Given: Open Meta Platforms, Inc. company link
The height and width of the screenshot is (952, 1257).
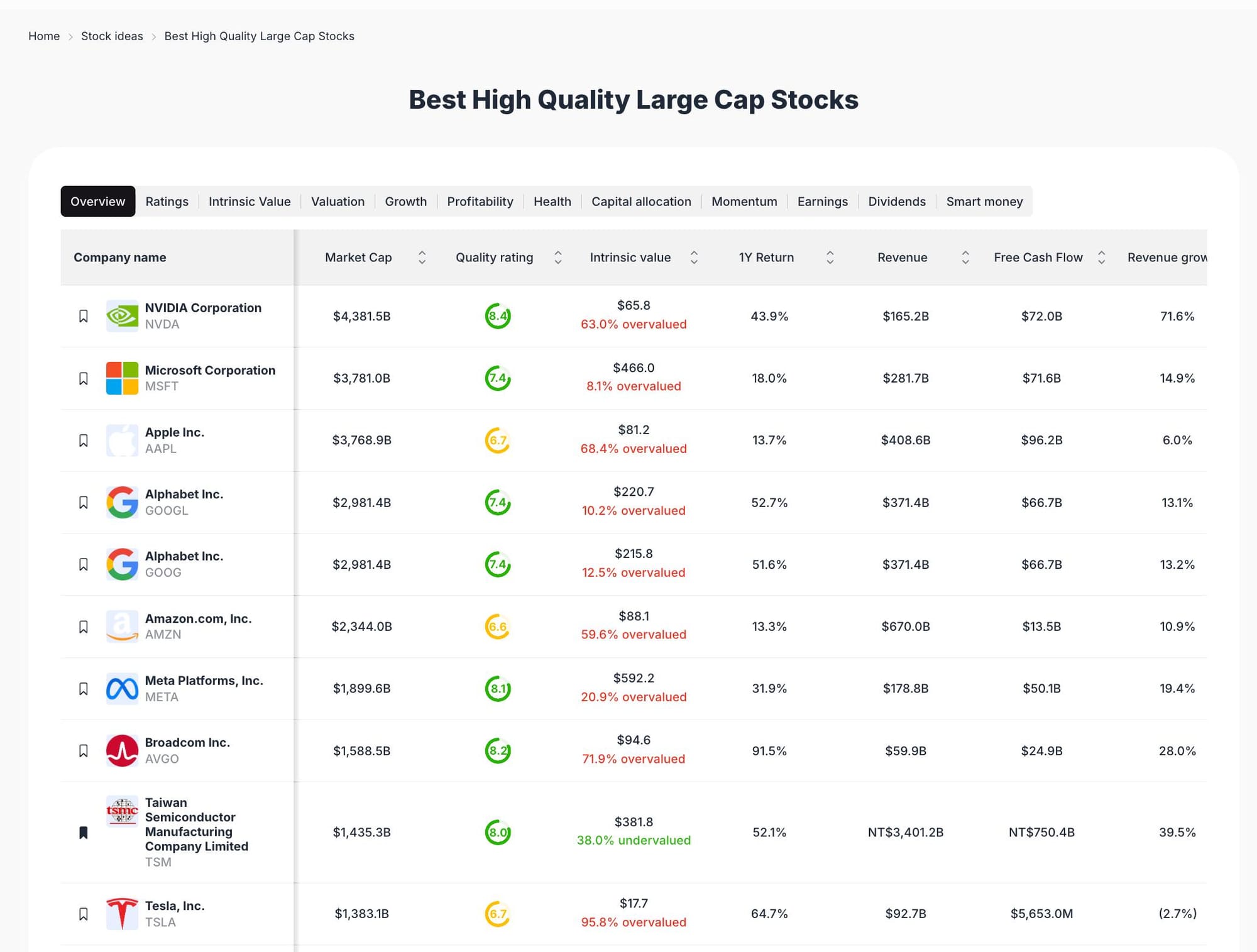Looking at the screenshot, I should click(x=204, y=681).
